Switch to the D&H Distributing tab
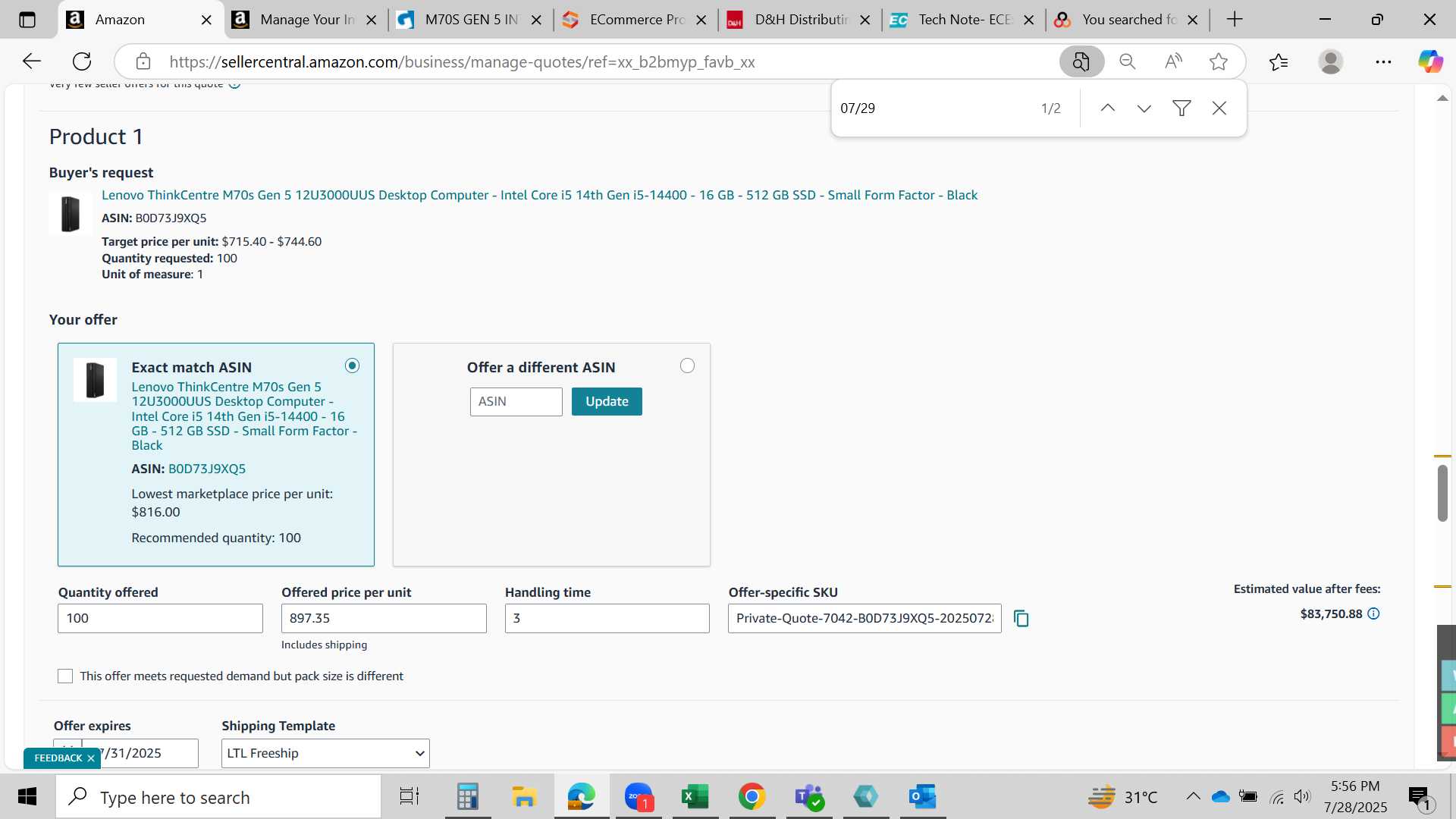 802,20
